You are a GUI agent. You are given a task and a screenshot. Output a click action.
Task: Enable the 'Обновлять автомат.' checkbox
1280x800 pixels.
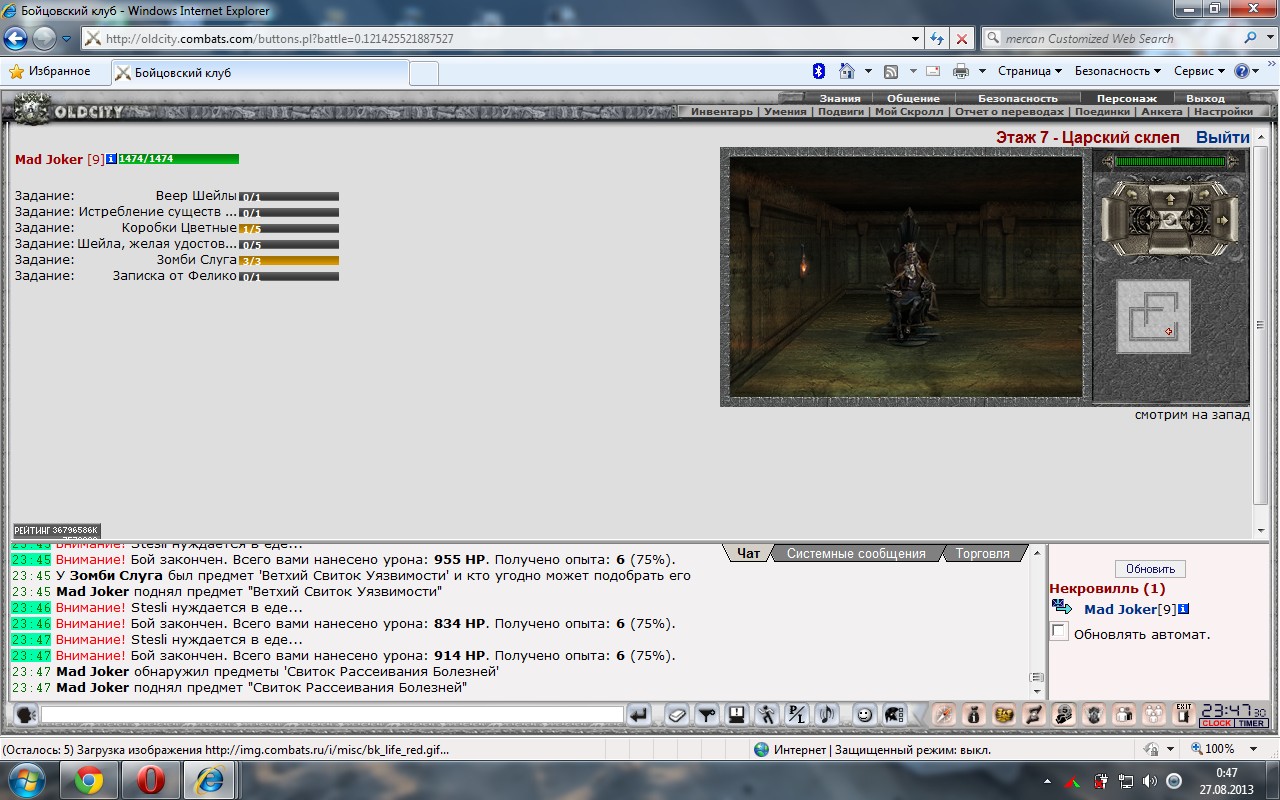point(1059,631)
